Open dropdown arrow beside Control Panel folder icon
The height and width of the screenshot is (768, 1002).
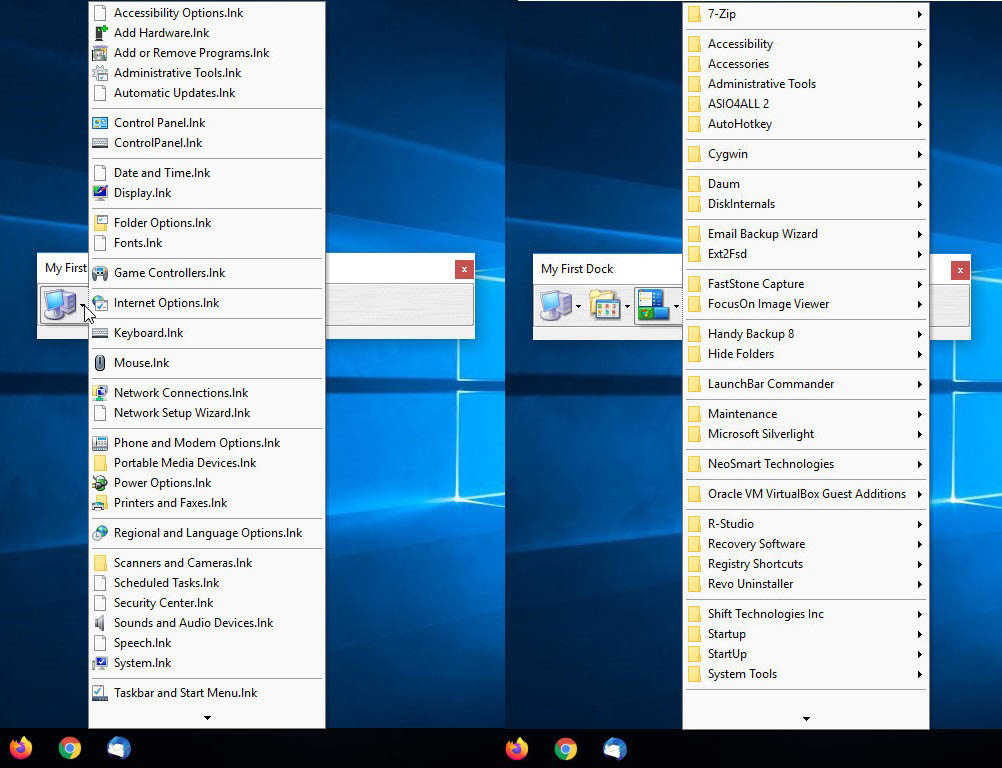(x=628, y=307)
